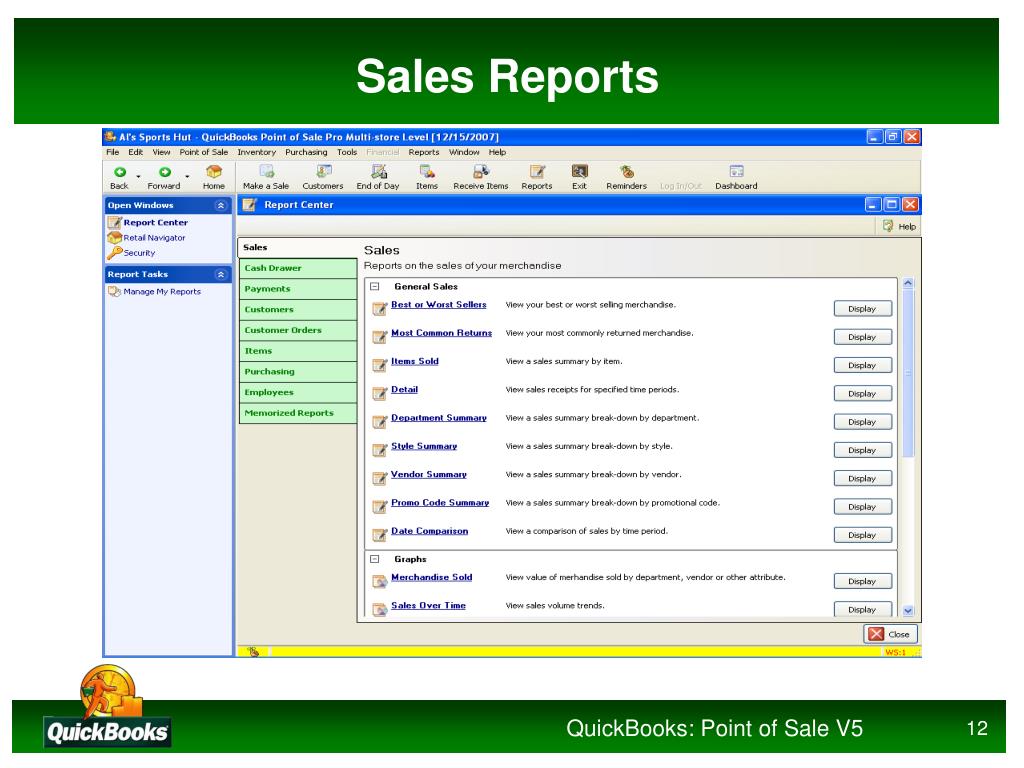Switch to Items report category
This screenshot has height=768, width=1024.
click(x=298, y=351)
